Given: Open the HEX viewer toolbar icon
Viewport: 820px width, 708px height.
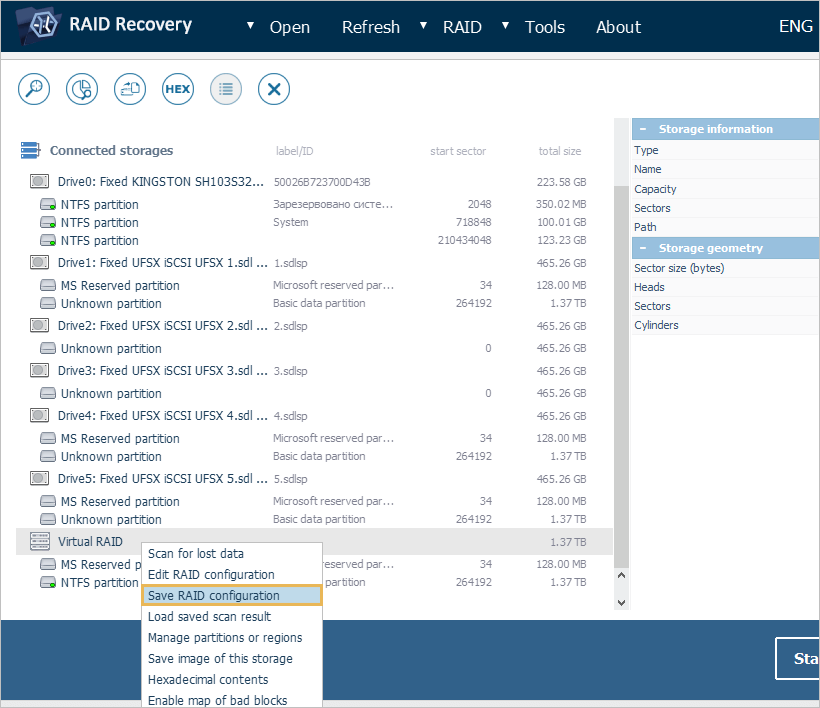Looking at the screenshot, I should click(x=178, y=89).
